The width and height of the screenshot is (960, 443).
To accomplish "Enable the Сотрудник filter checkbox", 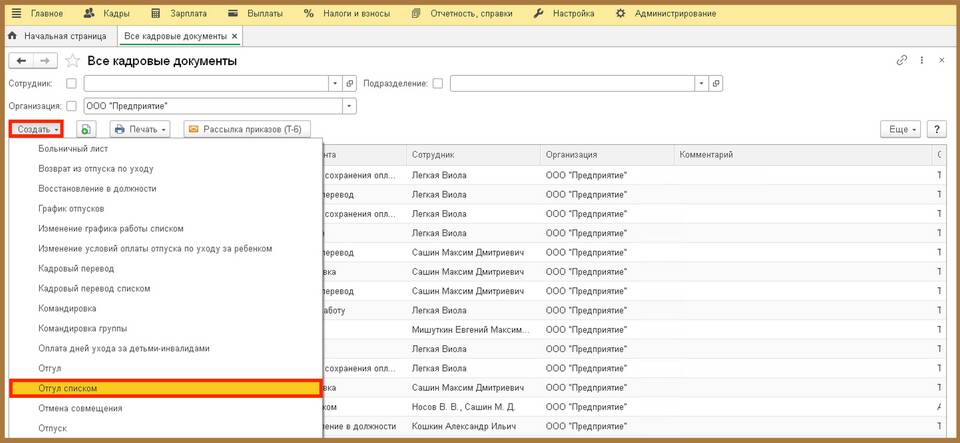I will [72, 83].
